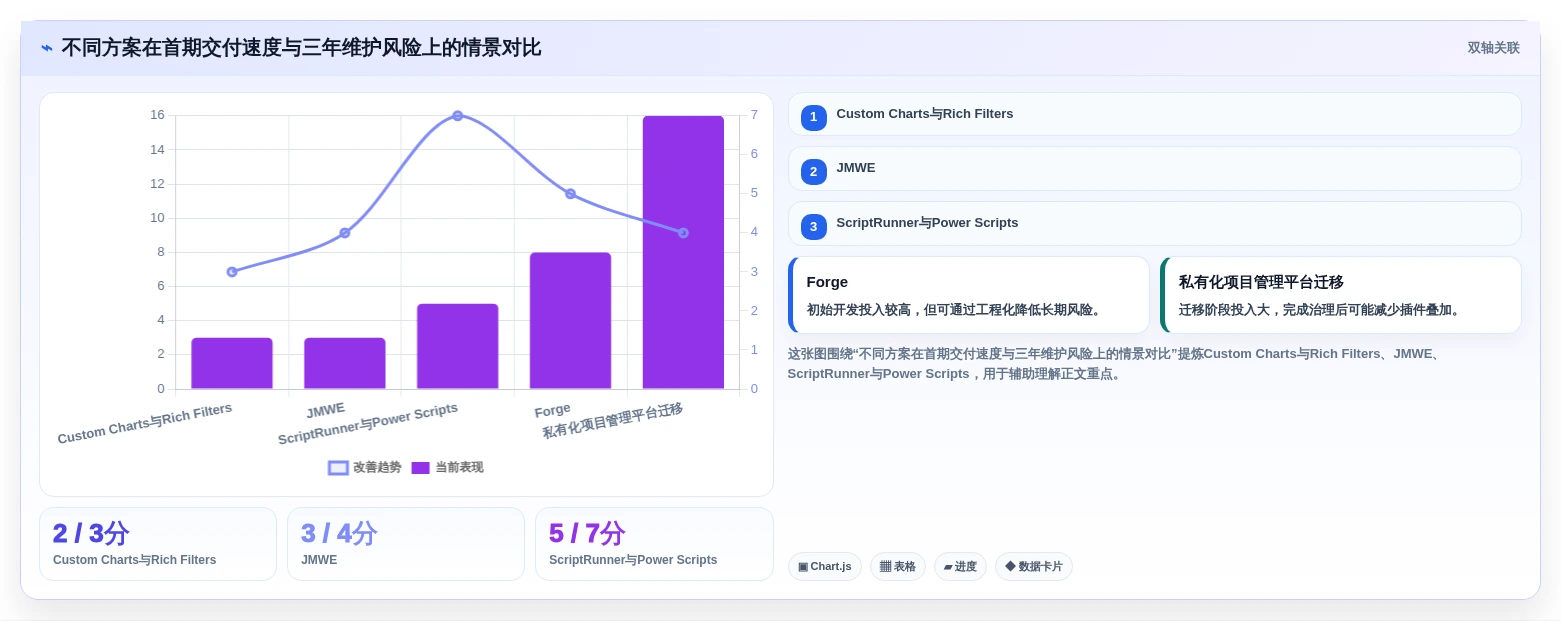Click the 改善趋势 legend color box
The width and height of the screenshot is (1561, 621).
[338, 467]
